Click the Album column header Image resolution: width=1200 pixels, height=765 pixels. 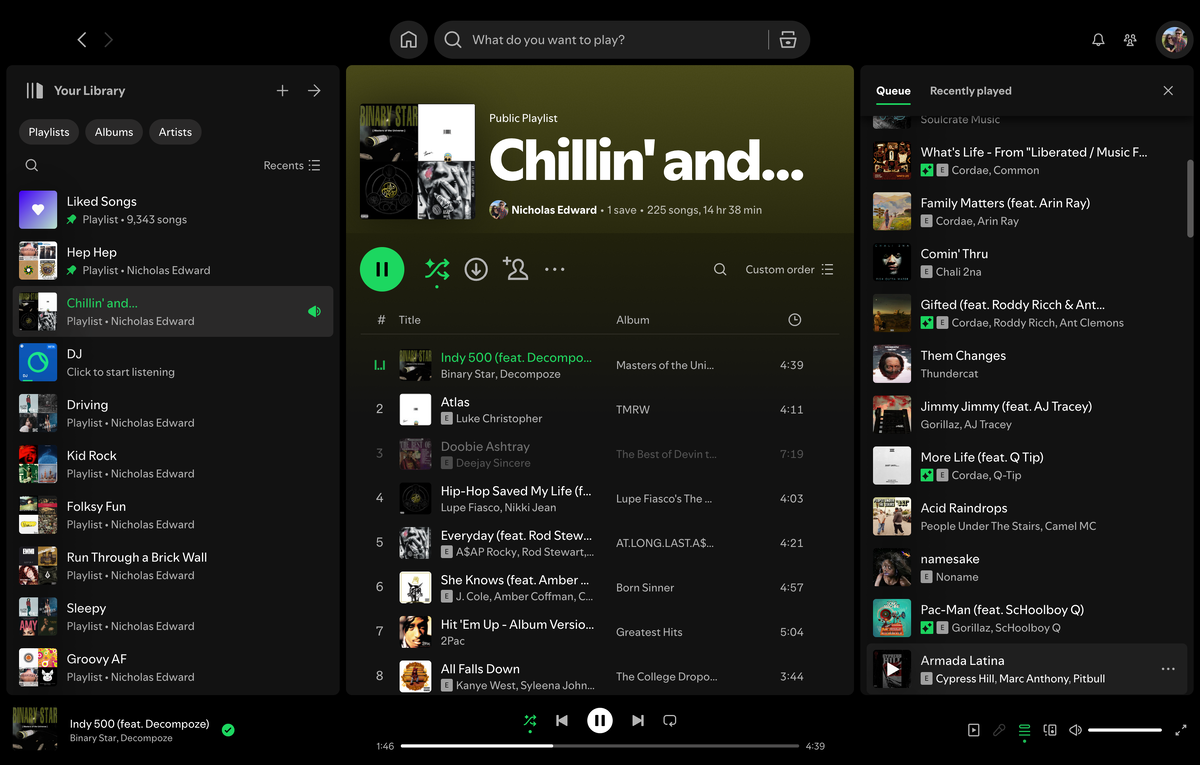coord(633,320)
